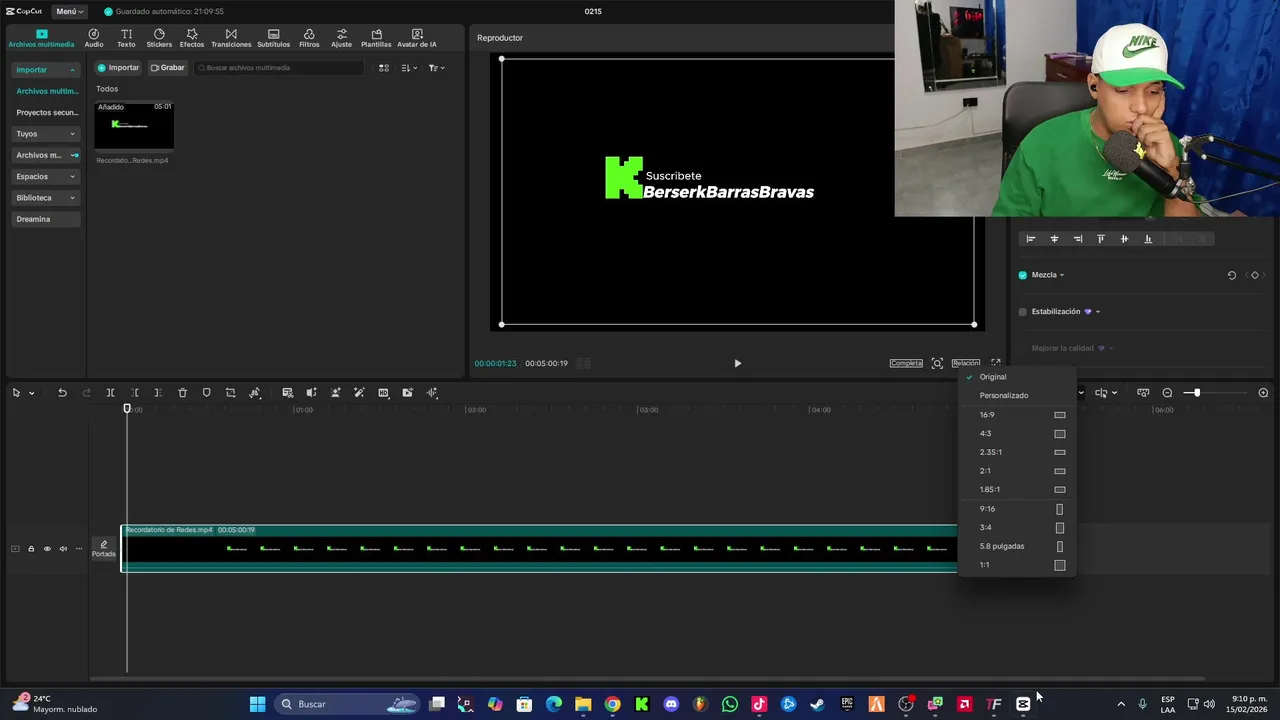1280x720 pixels.
Task: Open the audio waveform tool
Action: (432, 393)
